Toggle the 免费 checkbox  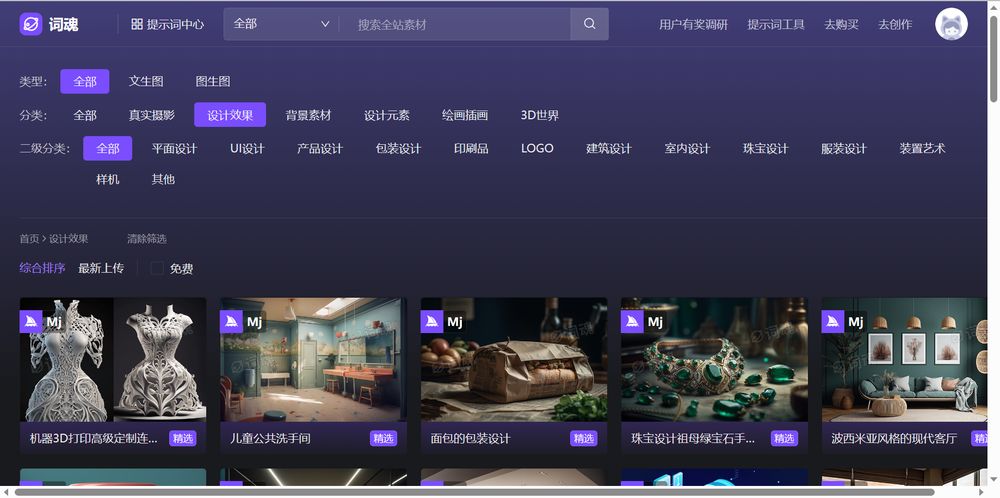tap(157, 268)
